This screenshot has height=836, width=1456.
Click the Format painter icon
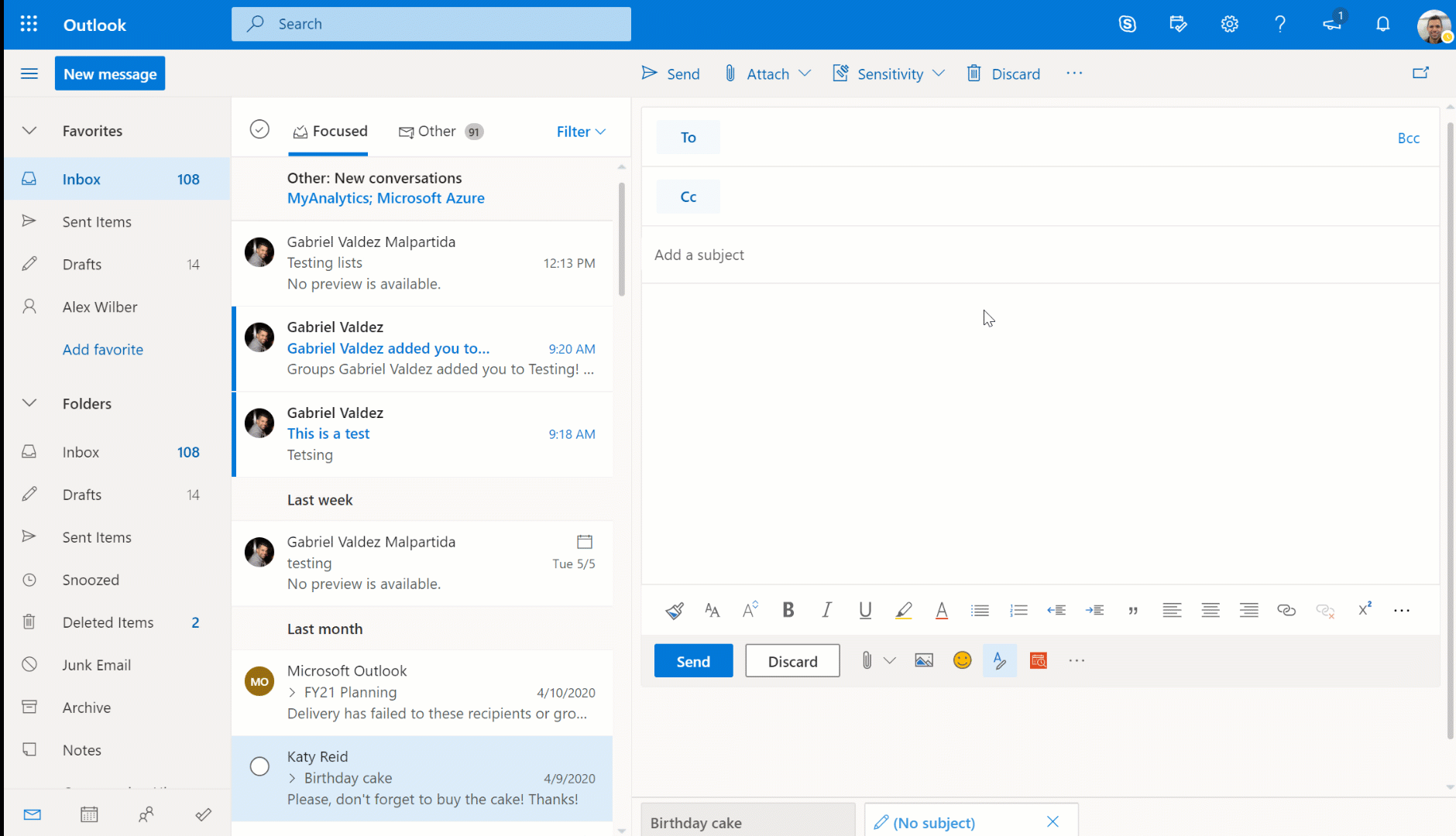[x=674, y=611]
